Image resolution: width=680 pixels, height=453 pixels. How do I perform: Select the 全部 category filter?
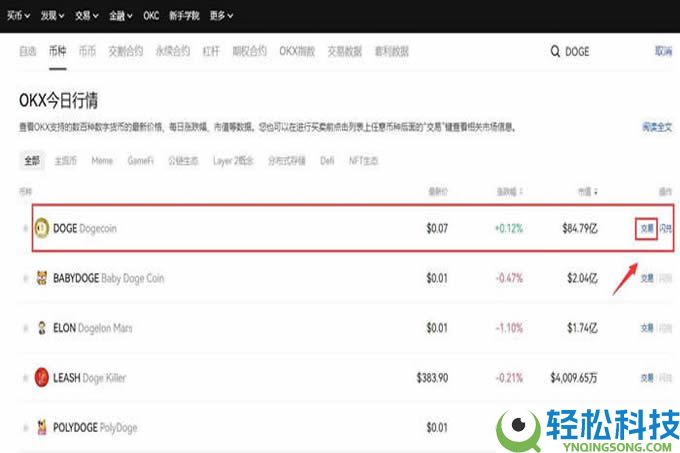pos(32,161)
